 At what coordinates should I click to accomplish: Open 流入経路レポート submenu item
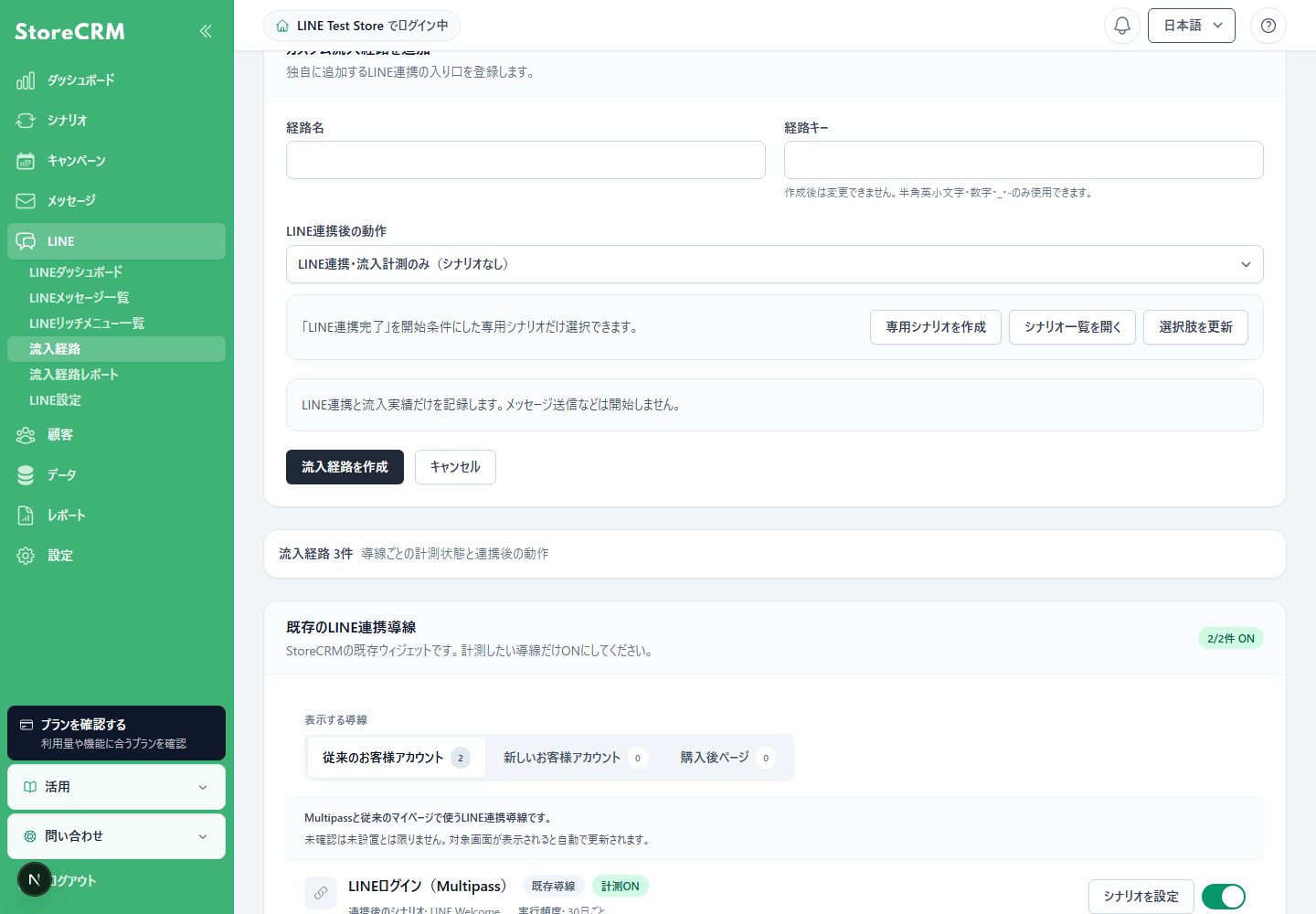(x=74, y=375)
